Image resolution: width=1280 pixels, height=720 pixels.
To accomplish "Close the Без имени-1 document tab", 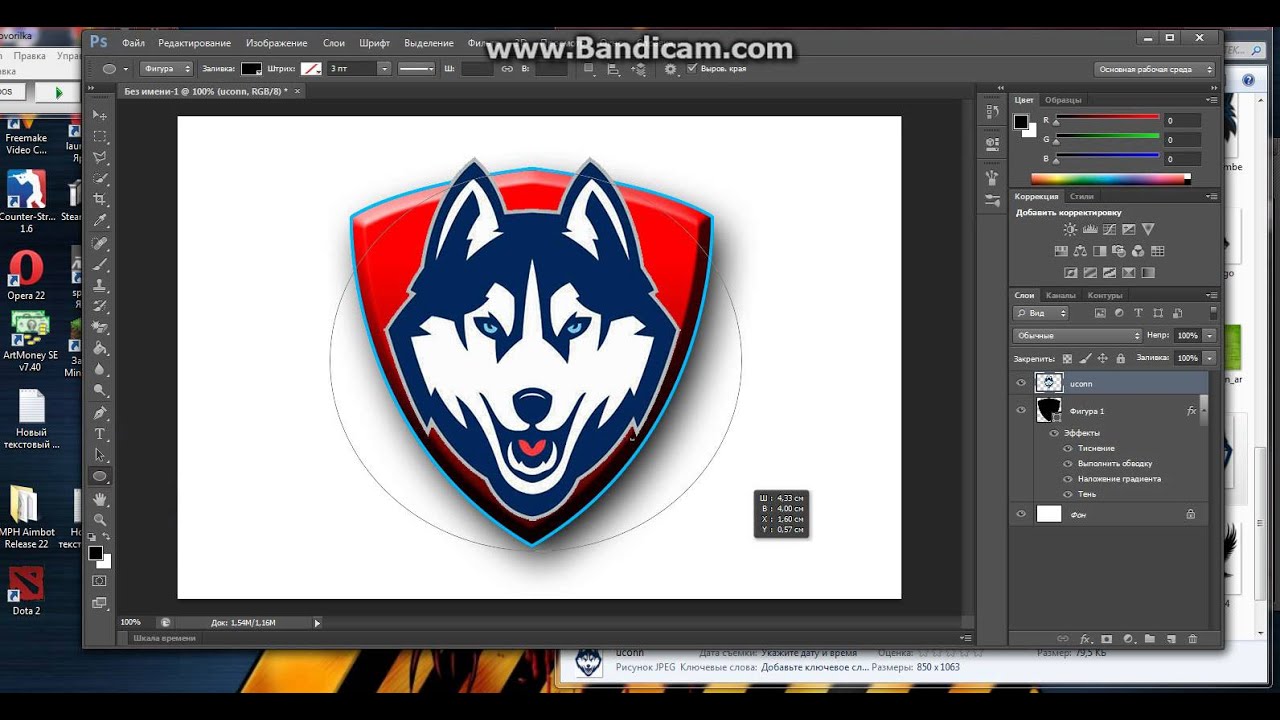I will point(297,91).
